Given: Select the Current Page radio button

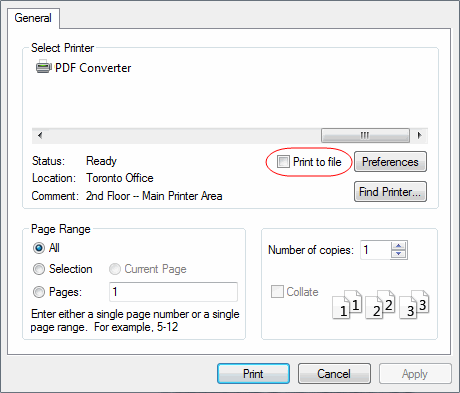Looking at the screenshot, I should click(x=115, y=269).
